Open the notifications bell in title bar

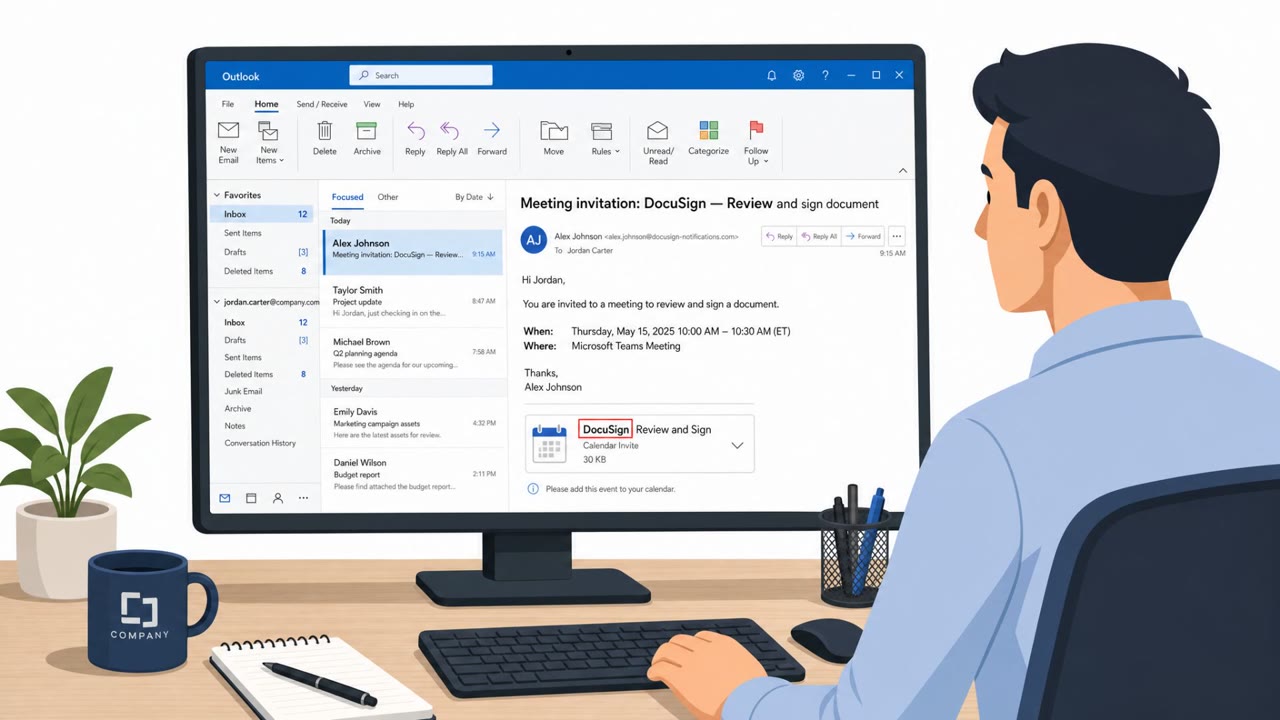772,75
